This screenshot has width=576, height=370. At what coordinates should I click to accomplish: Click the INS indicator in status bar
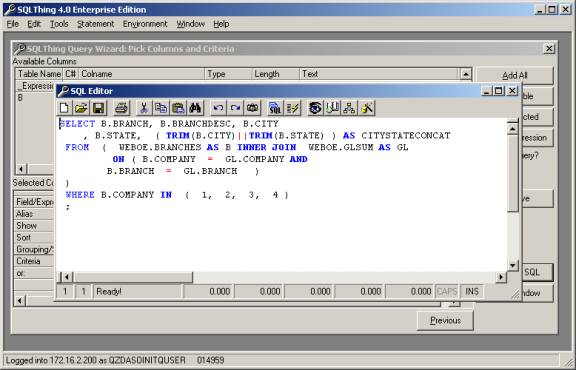[x=472, y=292]
